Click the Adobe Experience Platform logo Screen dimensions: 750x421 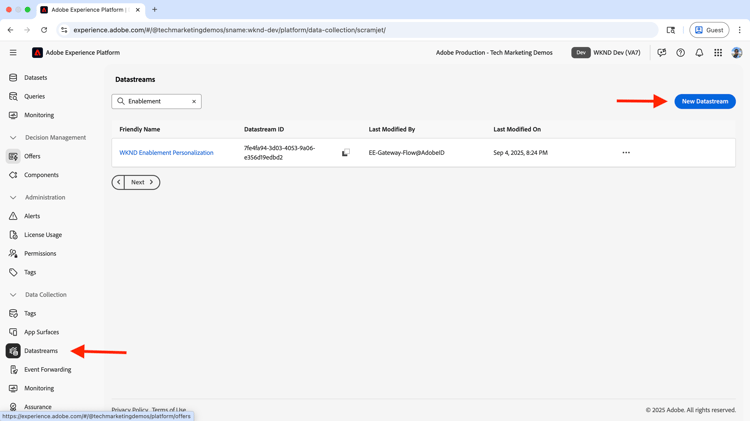[x=37, y=53]
